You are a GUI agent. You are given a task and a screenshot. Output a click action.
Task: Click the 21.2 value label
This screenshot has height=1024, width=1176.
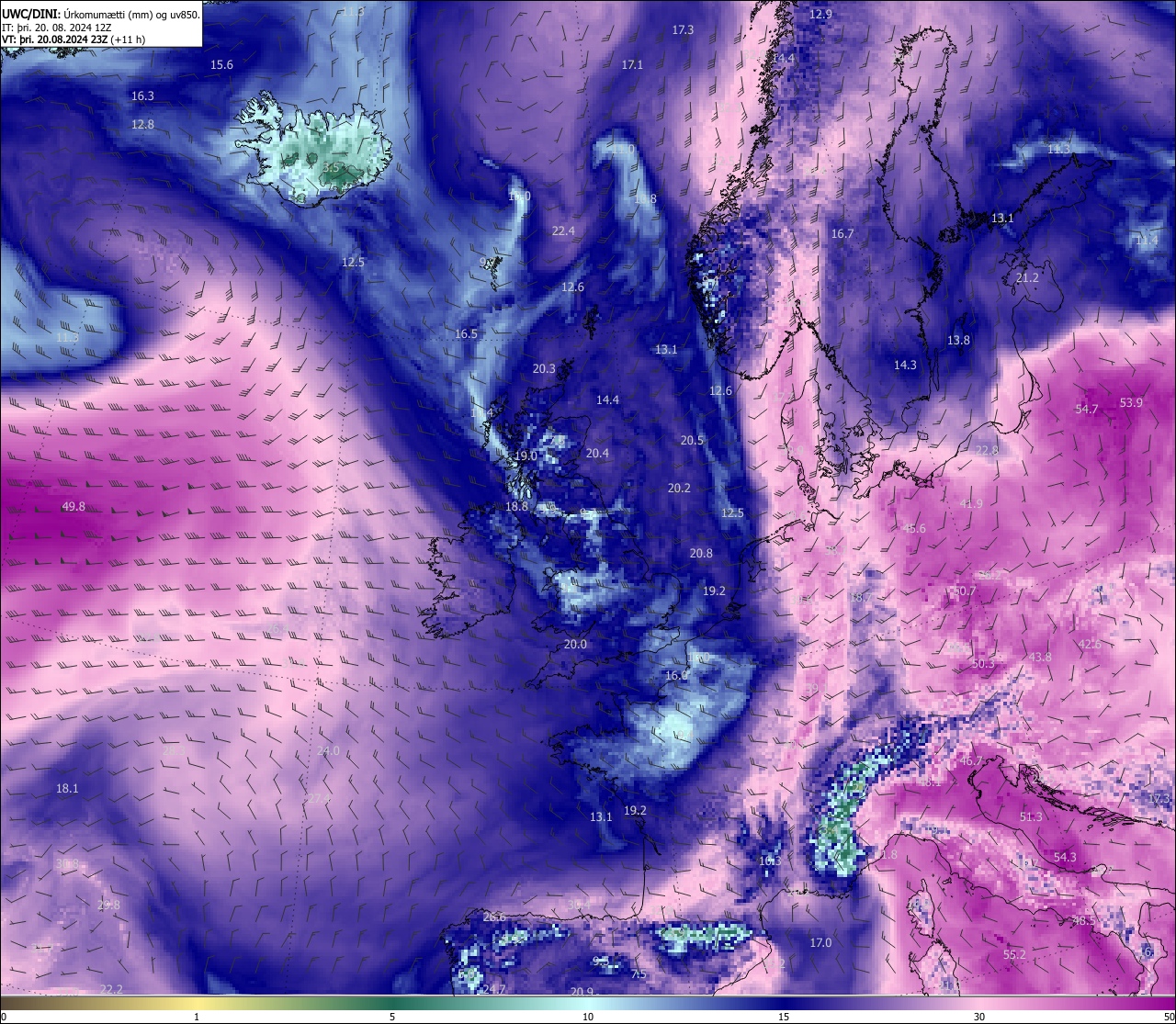coord(1027,277)
